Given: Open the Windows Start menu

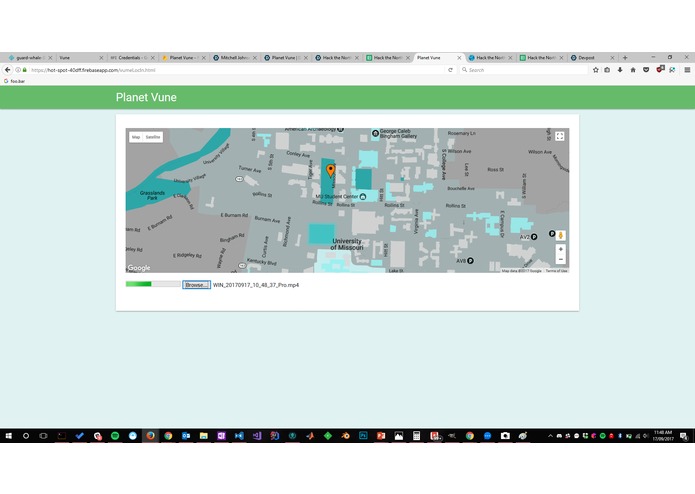Looking at the screenshot, I should tap(8, 436).
